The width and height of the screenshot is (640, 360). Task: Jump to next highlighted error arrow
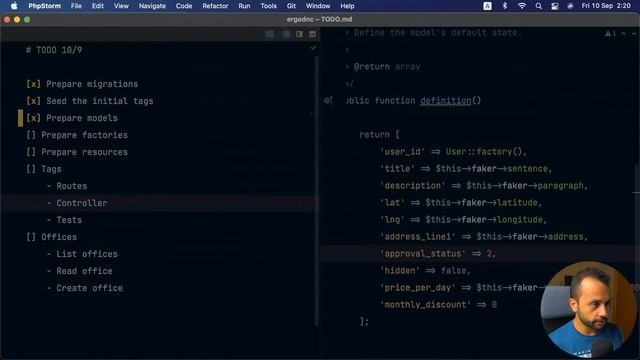click(634, 33)
